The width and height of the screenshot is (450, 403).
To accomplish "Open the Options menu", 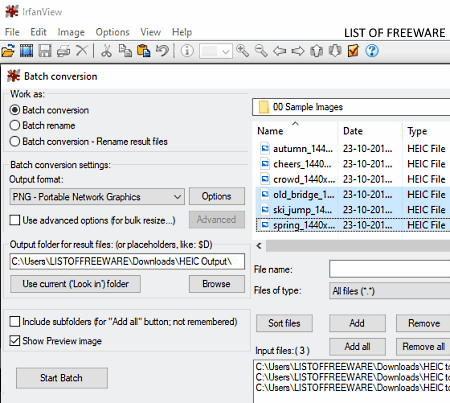I will tap(112, 32).
